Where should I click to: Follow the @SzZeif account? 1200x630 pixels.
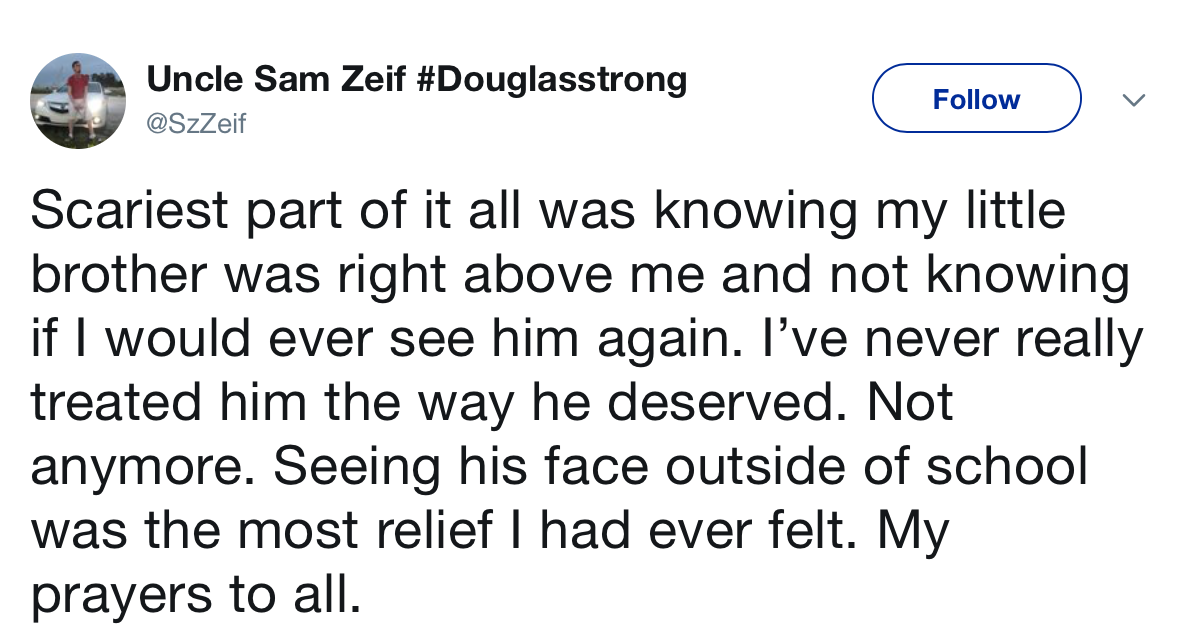(x=977, y=98)
